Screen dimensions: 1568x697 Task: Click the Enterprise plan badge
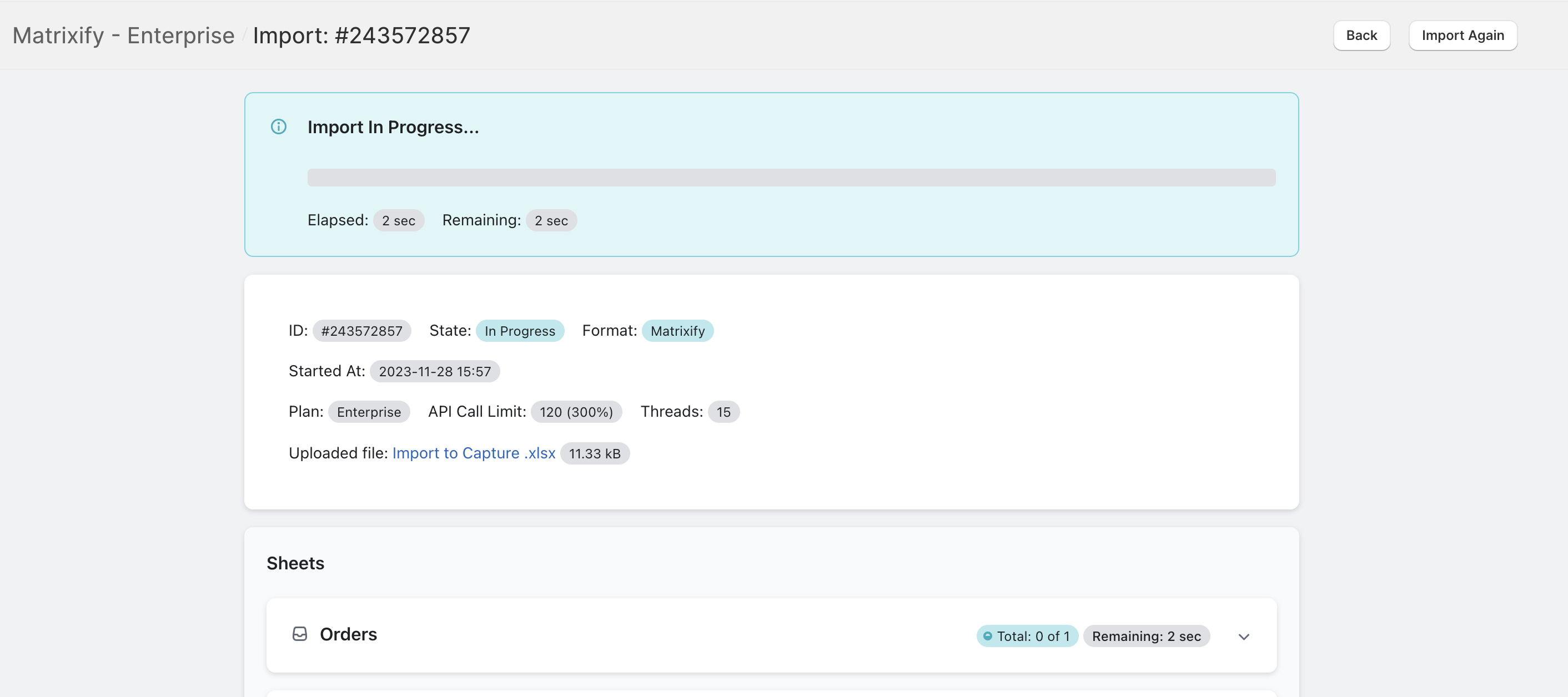click(369, 411)
